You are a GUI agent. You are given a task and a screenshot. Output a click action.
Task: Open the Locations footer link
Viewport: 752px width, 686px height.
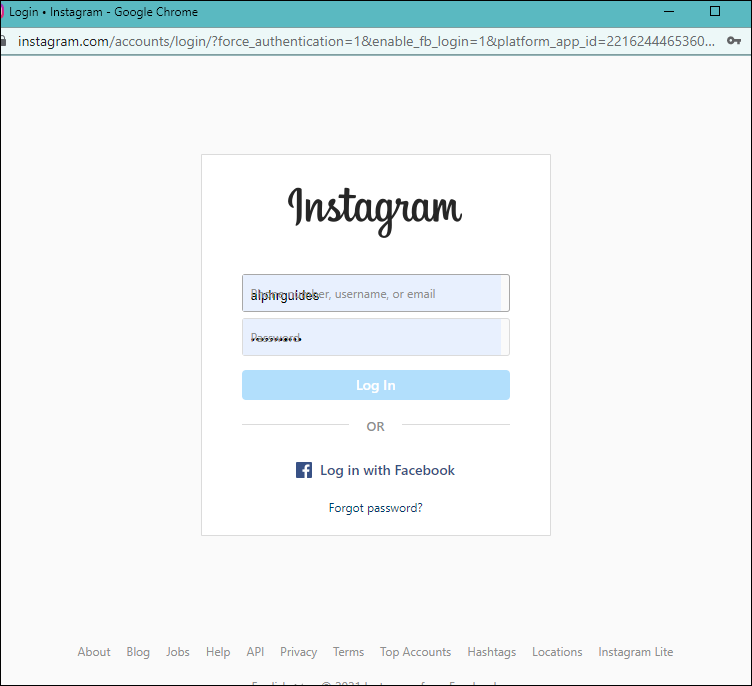(557, 652)
